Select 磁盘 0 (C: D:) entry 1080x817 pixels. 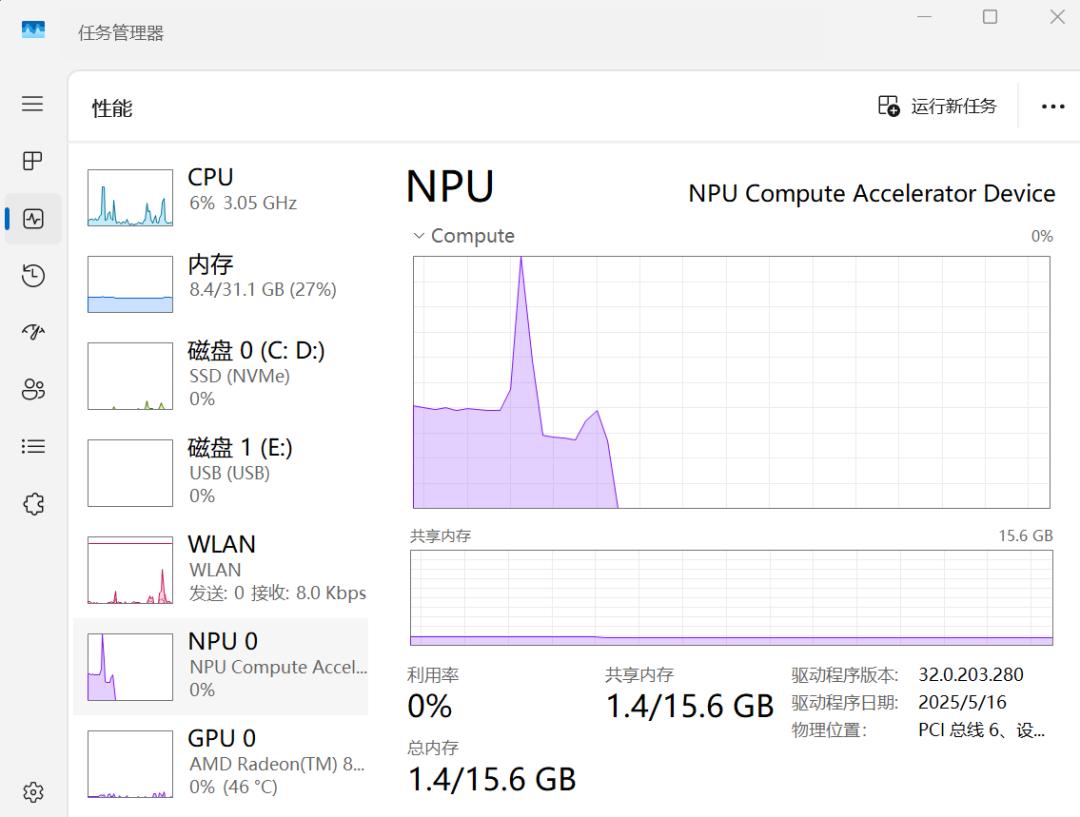tap(220, 376)
